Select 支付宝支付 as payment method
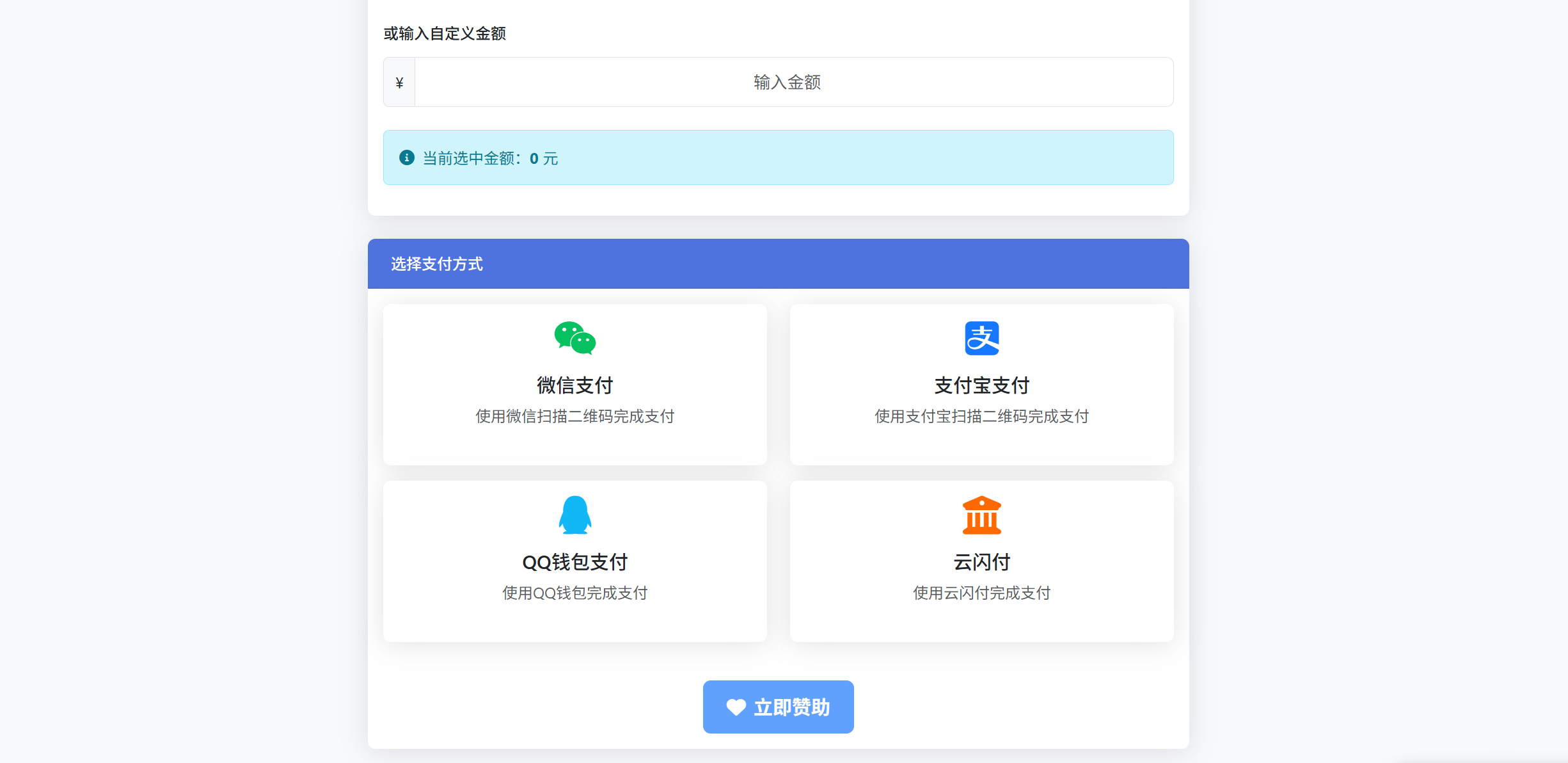Image resolution: width=1568 pixels, height=763 pixels. click(x=981, y=384)
